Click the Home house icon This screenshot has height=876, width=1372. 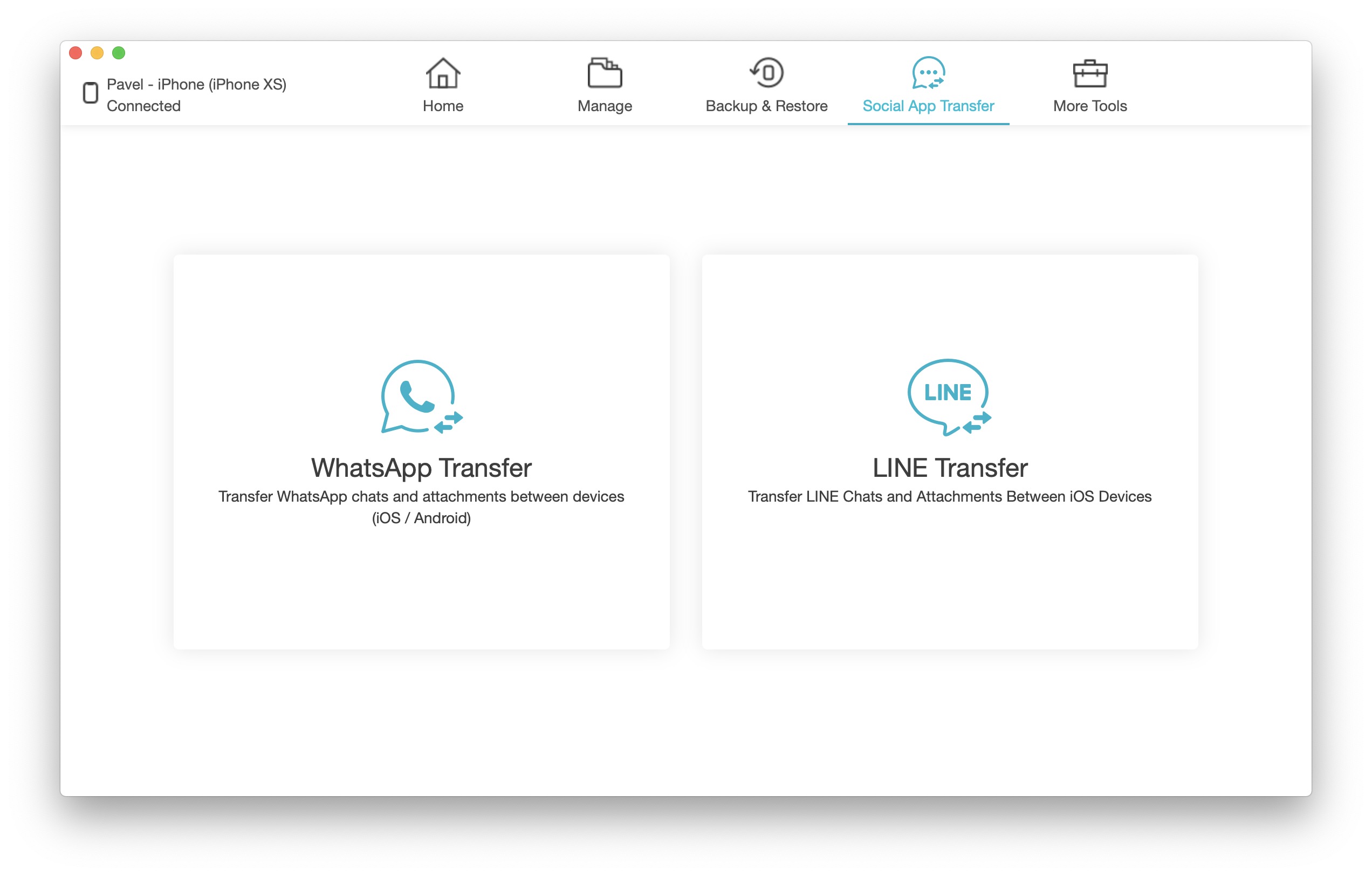pyautogui.click(x=443, y=73)
